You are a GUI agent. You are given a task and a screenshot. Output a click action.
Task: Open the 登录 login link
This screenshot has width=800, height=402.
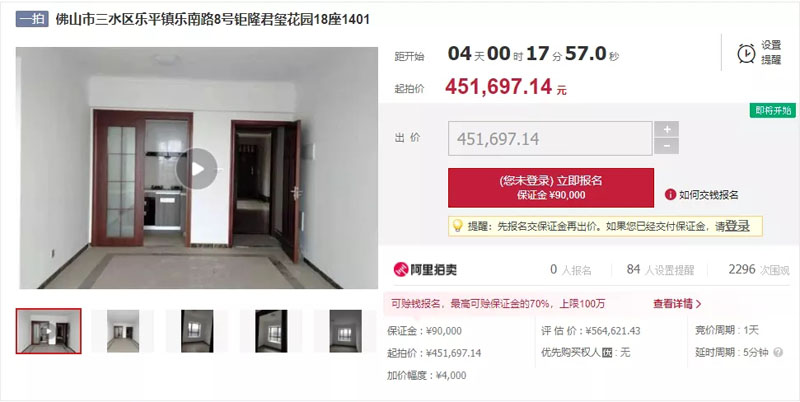tap(737, 226)
